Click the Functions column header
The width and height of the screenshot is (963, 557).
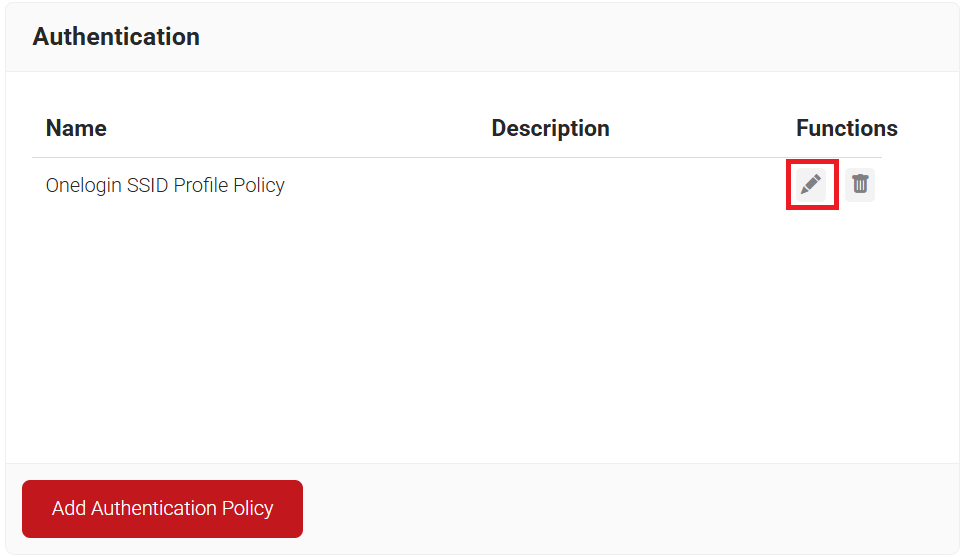pyautogui.click(x=846, y=128)
